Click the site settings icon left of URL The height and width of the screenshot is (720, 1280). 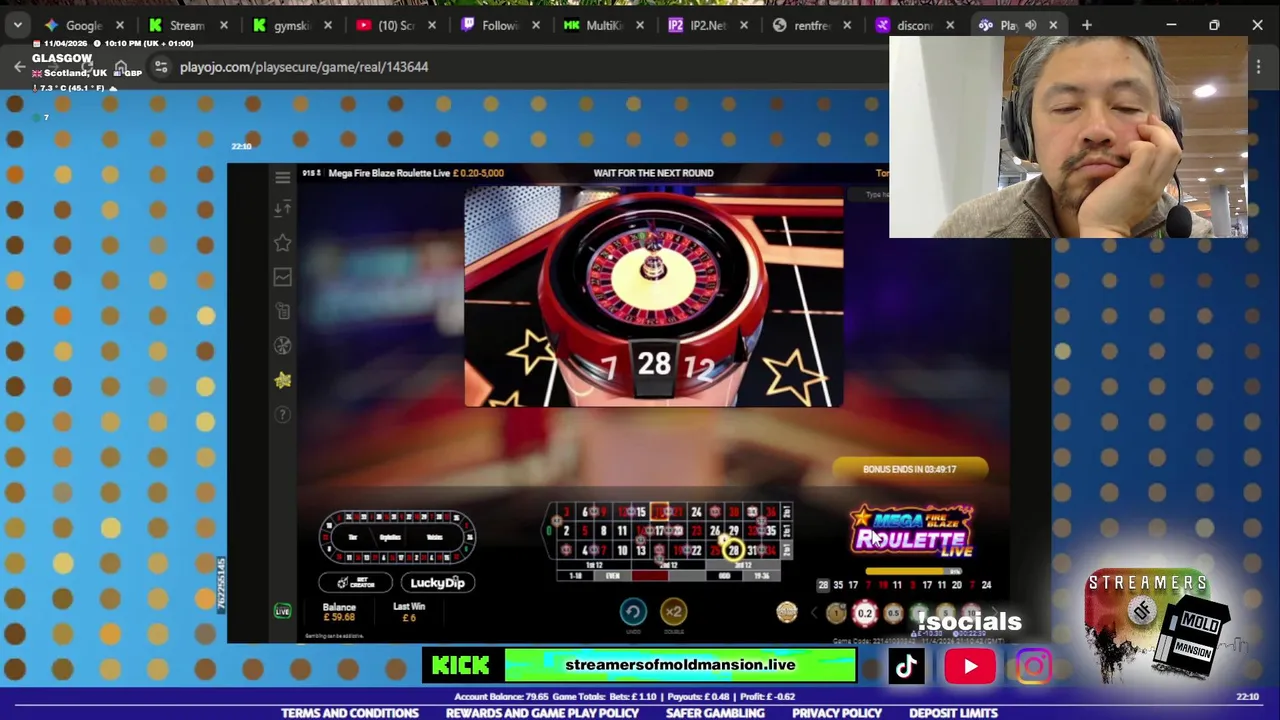point(161,67)
